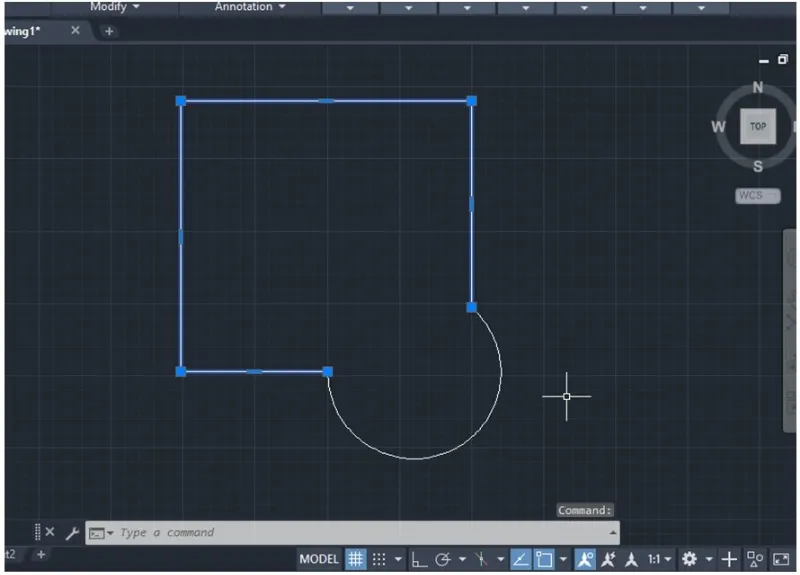Toggle show annotation objects icon
Screen dimensions: 800x575
click(x=585, y=559)
